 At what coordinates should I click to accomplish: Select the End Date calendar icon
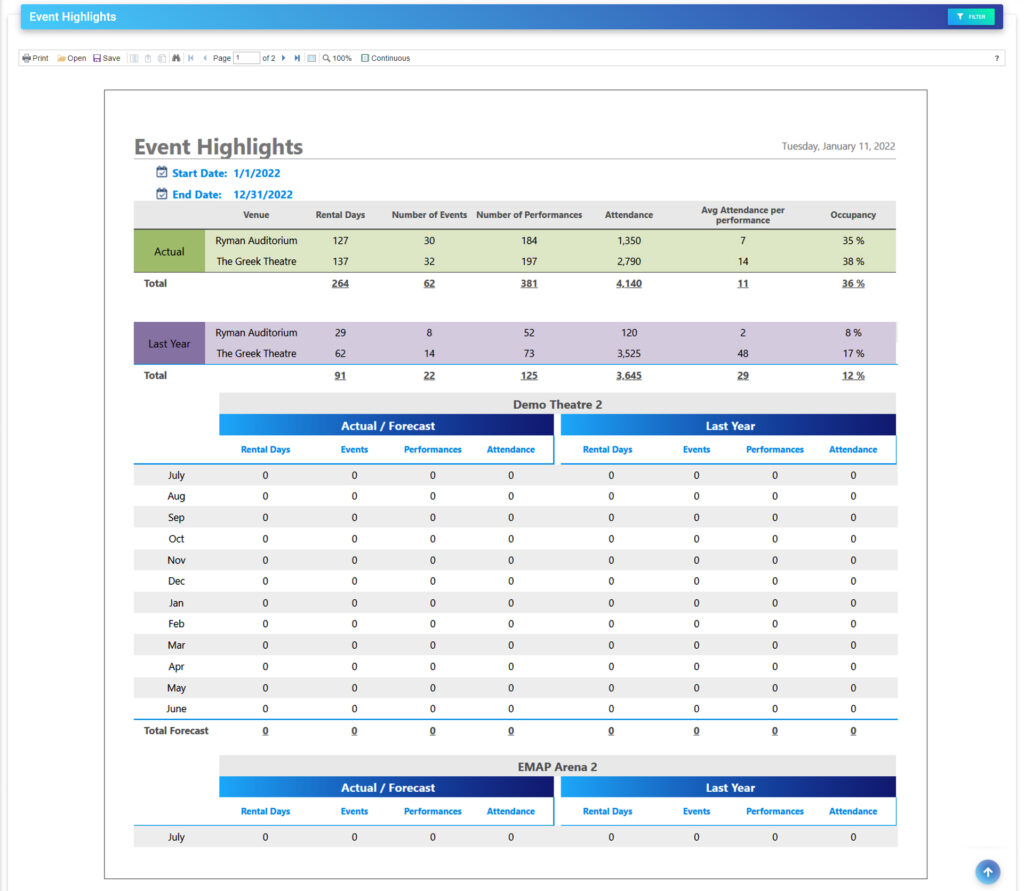click(x=161, y=194)
